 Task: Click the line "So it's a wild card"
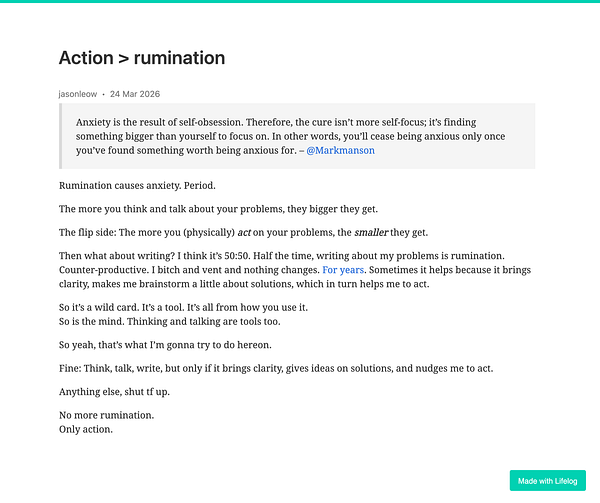click(x=183, y=308)
